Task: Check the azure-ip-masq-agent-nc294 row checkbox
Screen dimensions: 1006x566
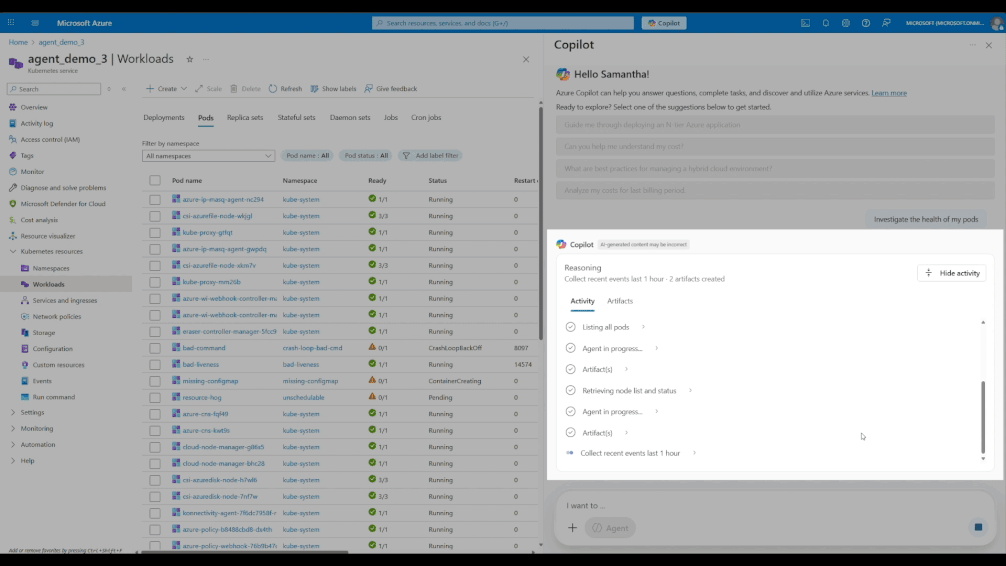Action: [155, 200]
